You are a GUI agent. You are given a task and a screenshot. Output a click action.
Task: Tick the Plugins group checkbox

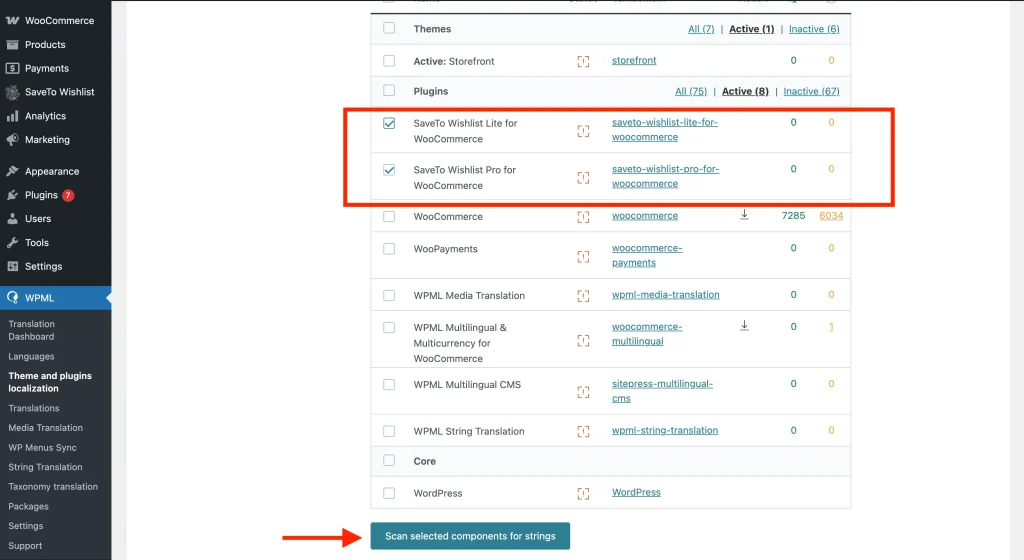[389, 90]
